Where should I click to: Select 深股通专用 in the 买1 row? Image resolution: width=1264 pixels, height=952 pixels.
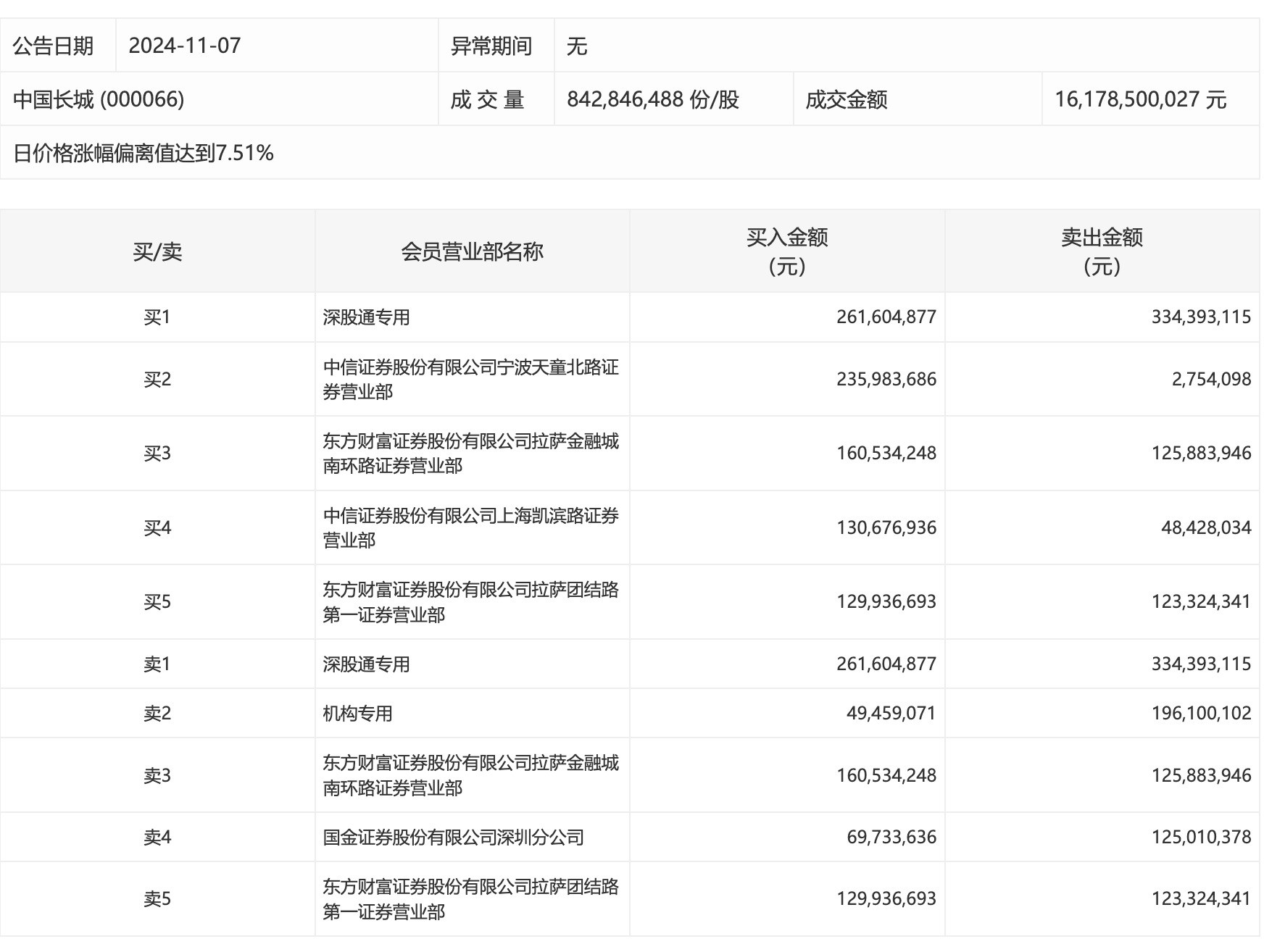click(x=366, y=317)
